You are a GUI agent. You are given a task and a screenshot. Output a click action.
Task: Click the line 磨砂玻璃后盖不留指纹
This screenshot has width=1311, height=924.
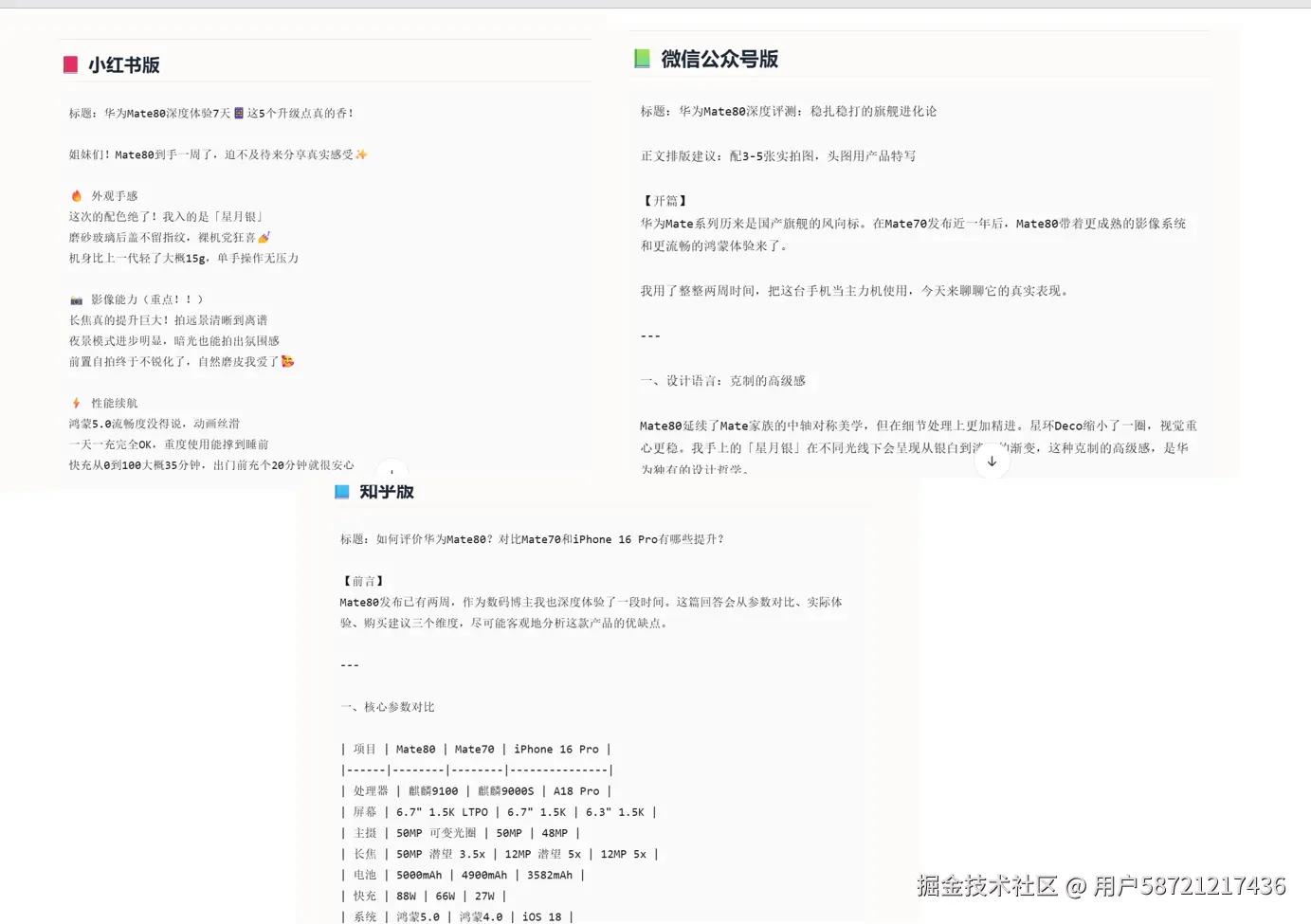(x=170, y=237)
